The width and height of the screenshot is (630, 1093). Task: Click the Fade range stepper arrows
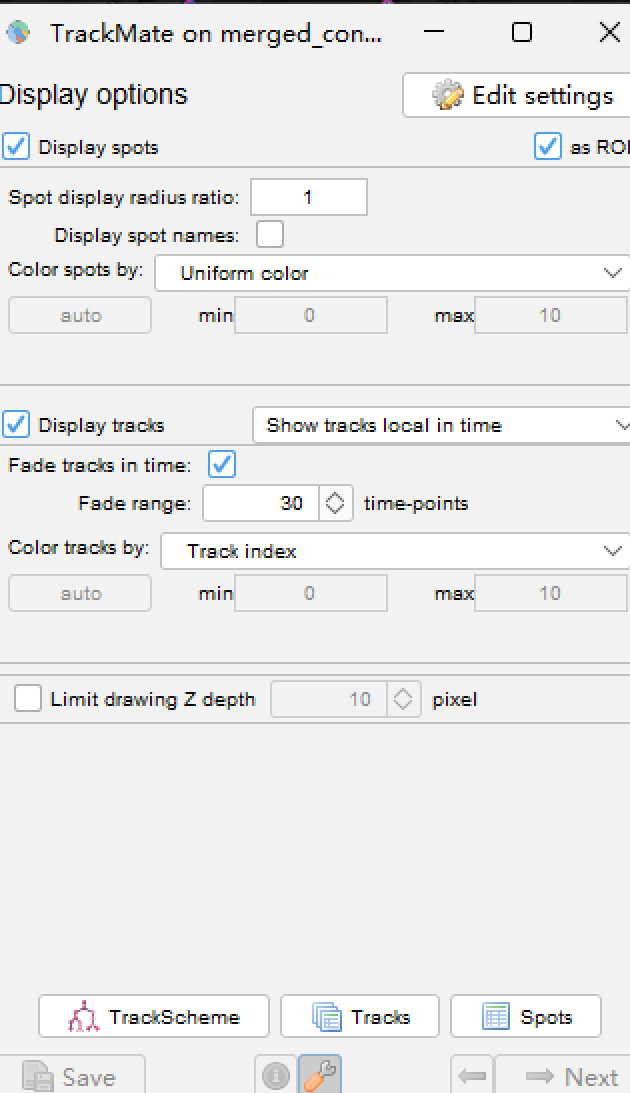click(337, 503)
